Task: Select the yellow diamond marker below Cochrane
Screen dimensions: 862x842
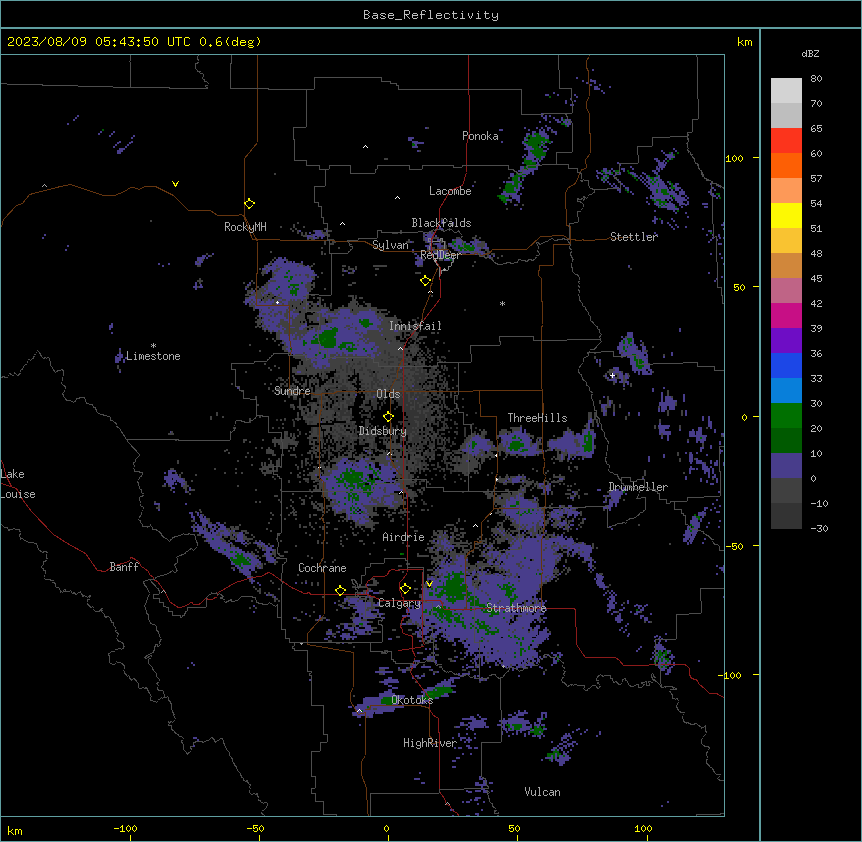Action: click(341, 591)
